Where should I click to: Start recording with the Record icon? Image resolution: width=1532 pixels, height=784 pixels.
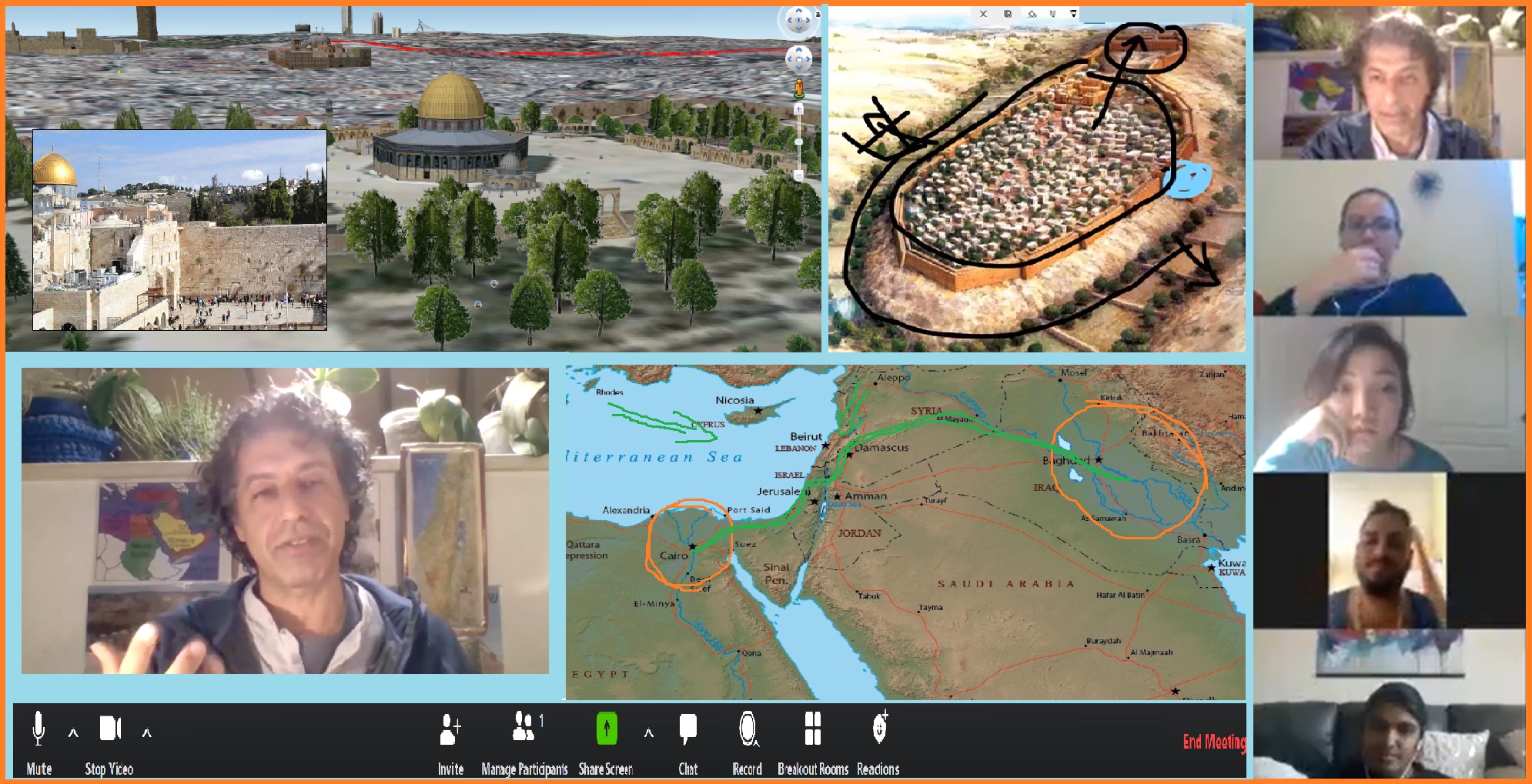pyautogui.click(x=747, y=729)
